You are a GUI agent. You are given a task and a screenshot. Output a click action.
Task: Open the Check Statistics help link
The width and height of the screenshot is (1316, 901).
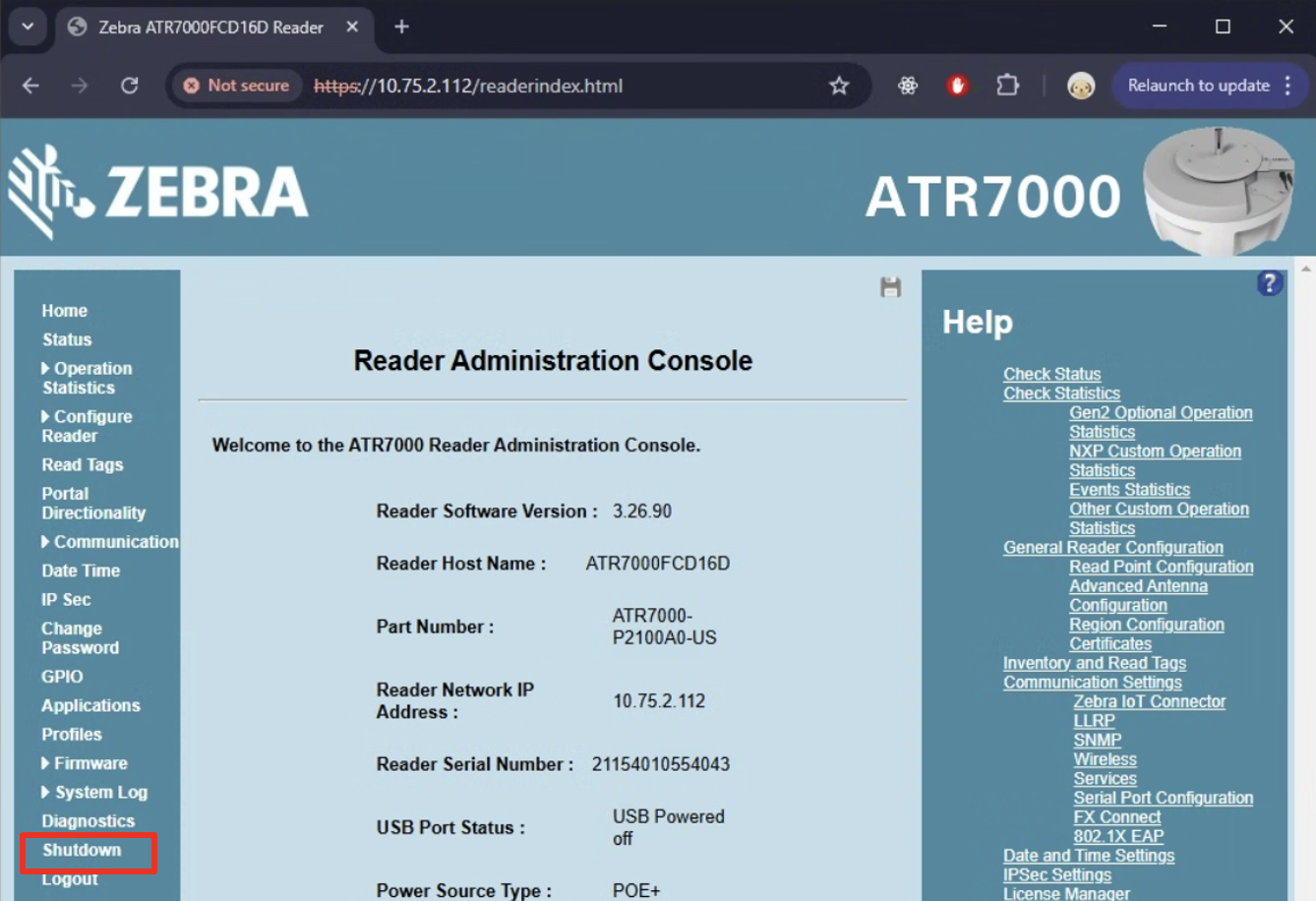coord(1061,393)
